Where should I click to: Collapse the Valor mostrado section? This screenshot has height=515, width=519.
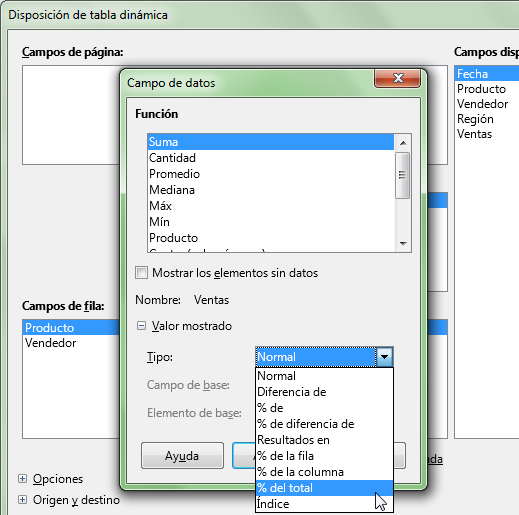141,326
